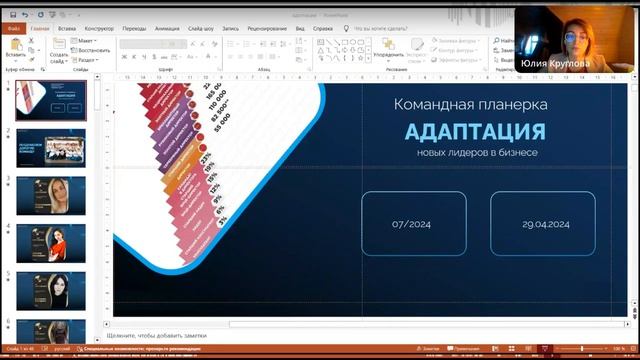The width and height of the screenshot is (640, 360).
Task: Click the lightbulb tell-me icon
Action: point(346,28)
